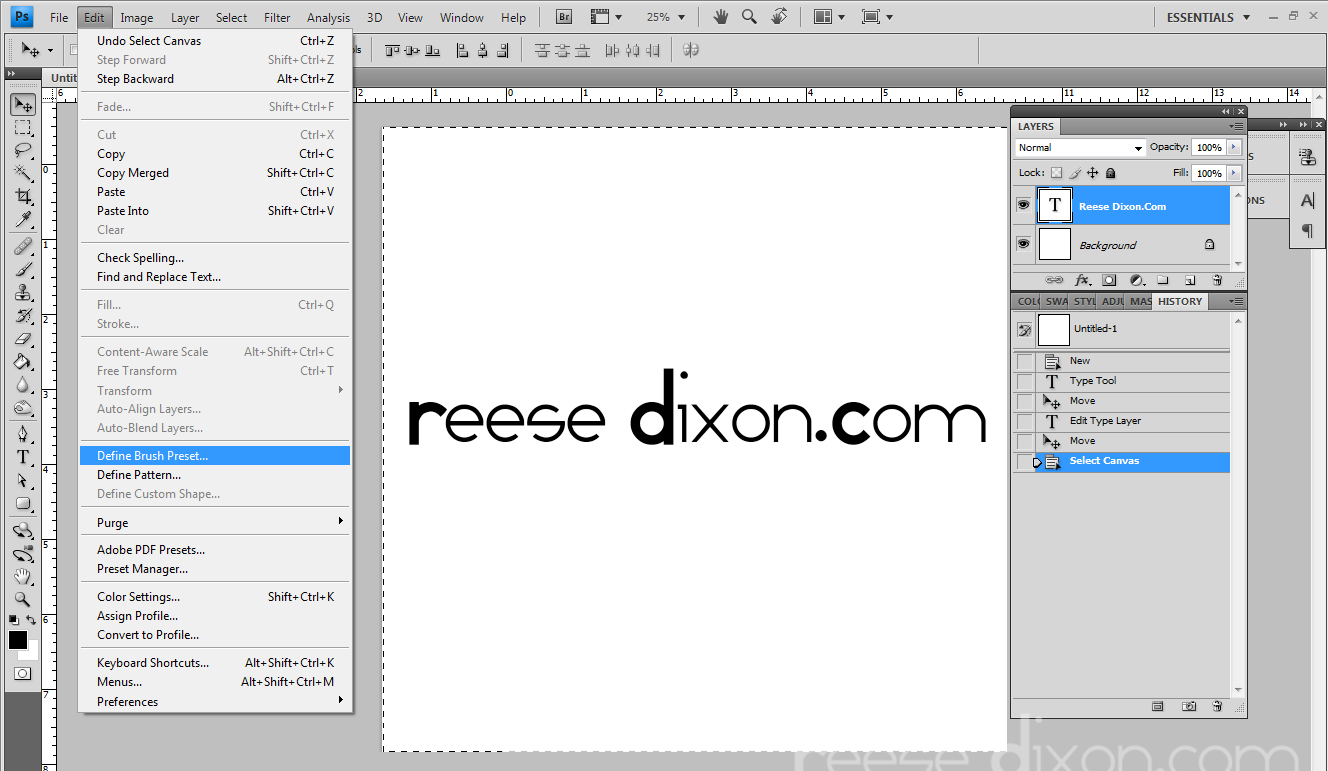Open the Layer menu in the menu bar
1328x771 pixels.
pos(185,17)
